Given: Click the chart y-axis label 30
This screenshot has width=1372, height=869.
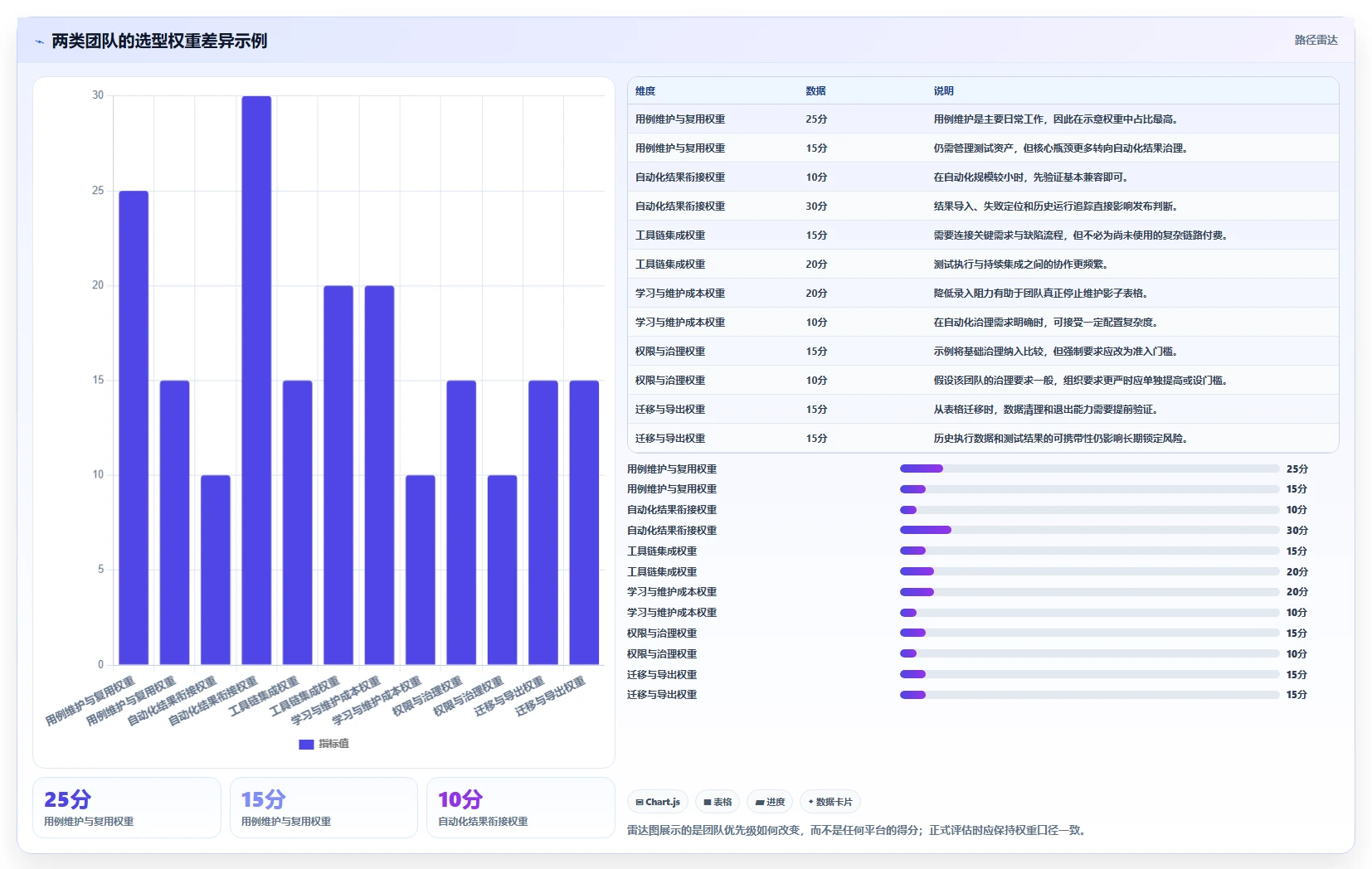Looking at the screenshot, I should tap(98, 95).
